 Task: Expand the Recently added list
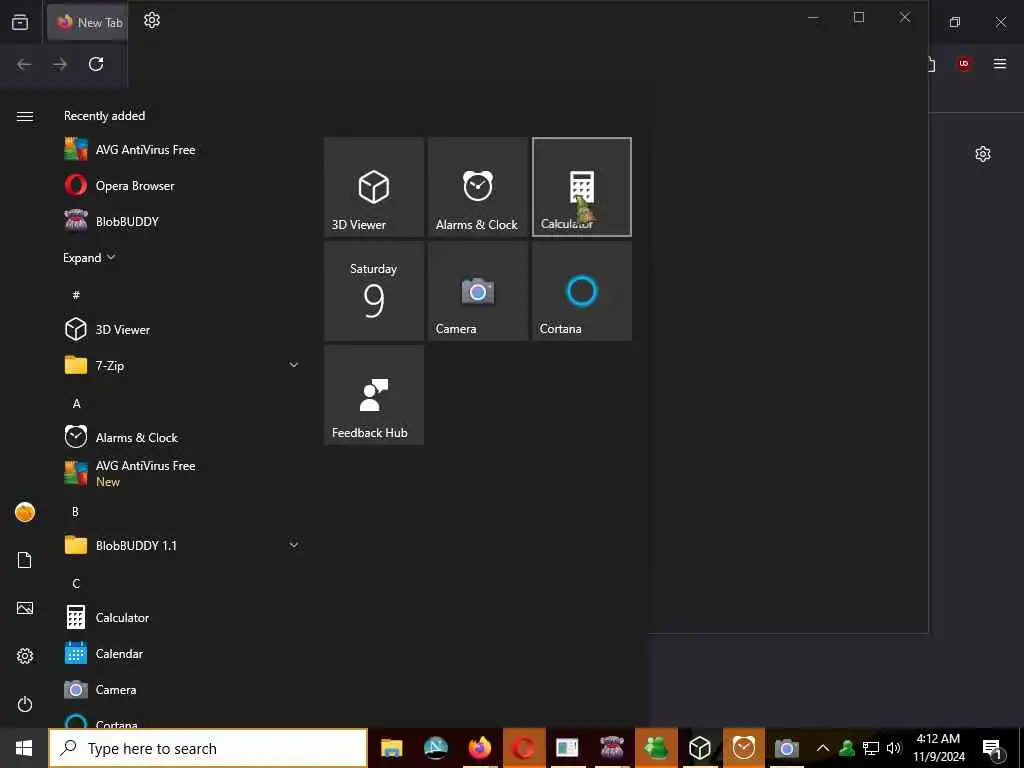(89, 257)
